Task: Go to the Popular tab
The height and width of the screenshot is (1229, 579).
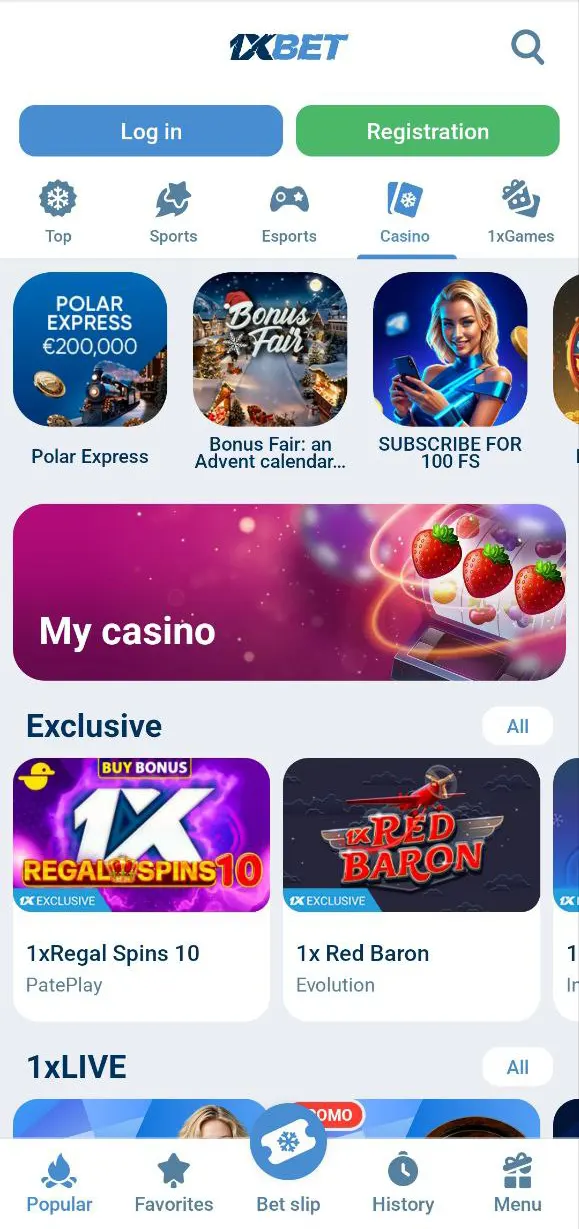Action: click(59, 1183)
